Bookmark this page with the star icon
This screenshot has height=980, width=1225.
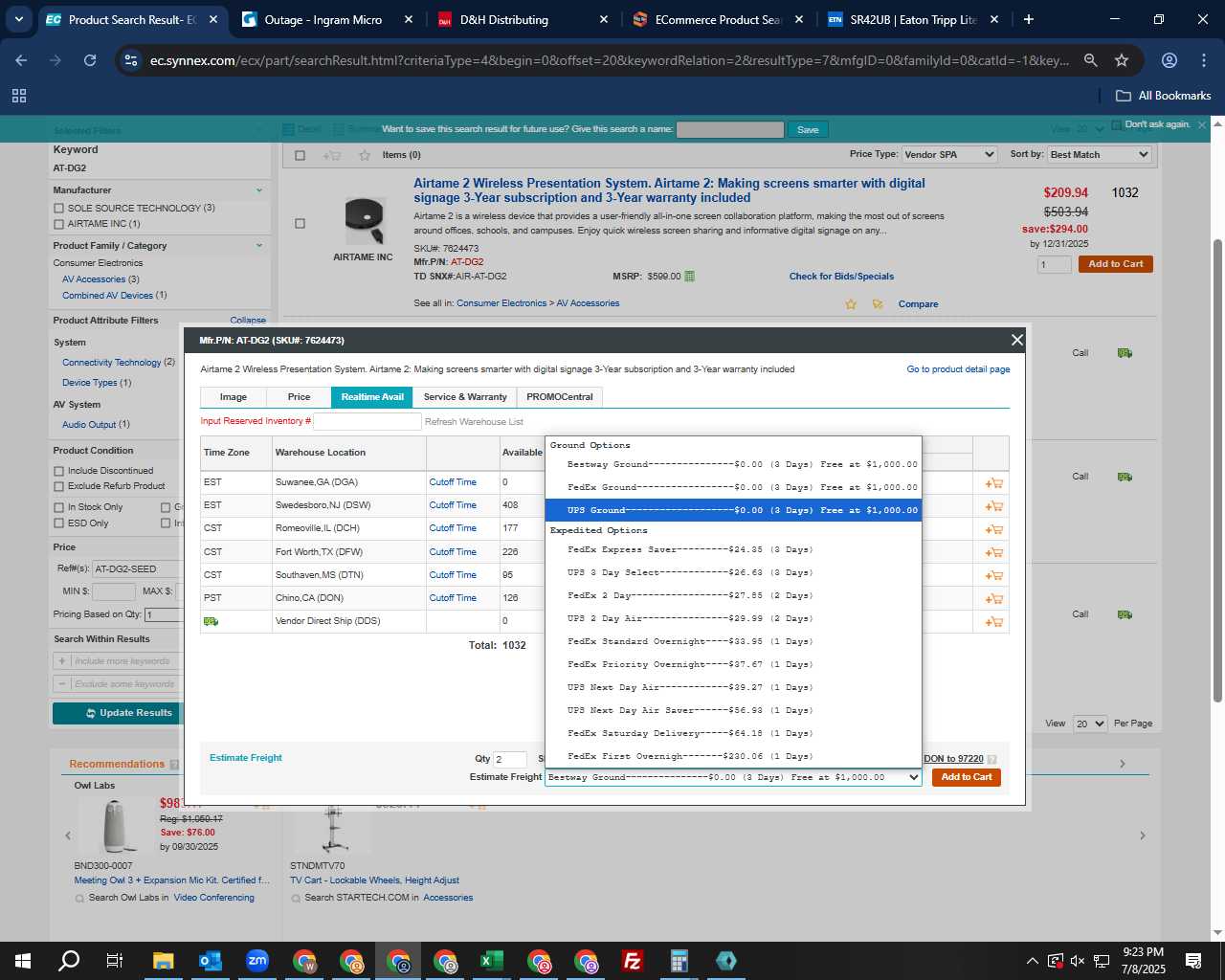[1122, 60]
